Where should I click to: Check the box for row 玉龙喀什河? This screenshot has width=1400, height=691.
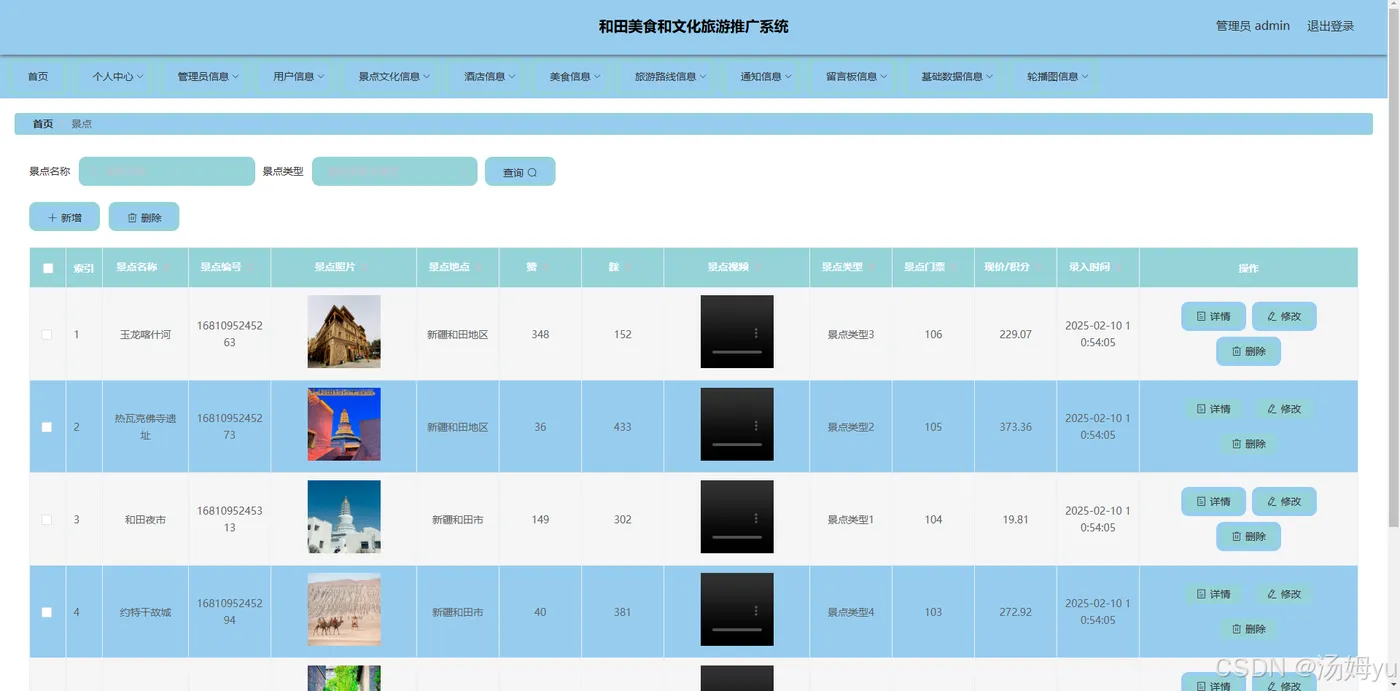click(47, 334)
